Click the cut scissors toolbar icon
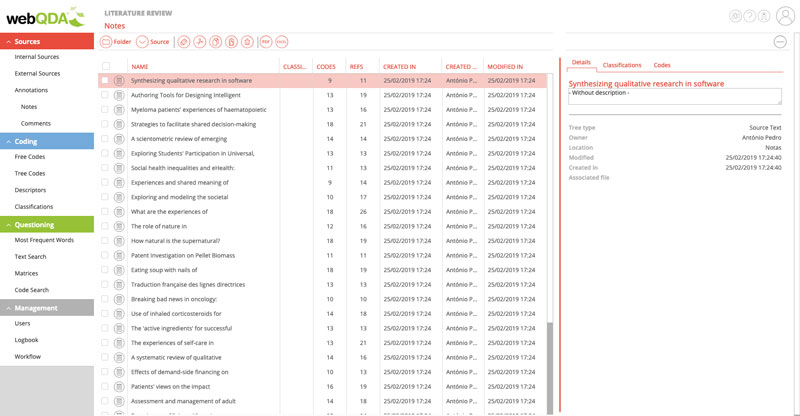 click(x=200, y=42)
